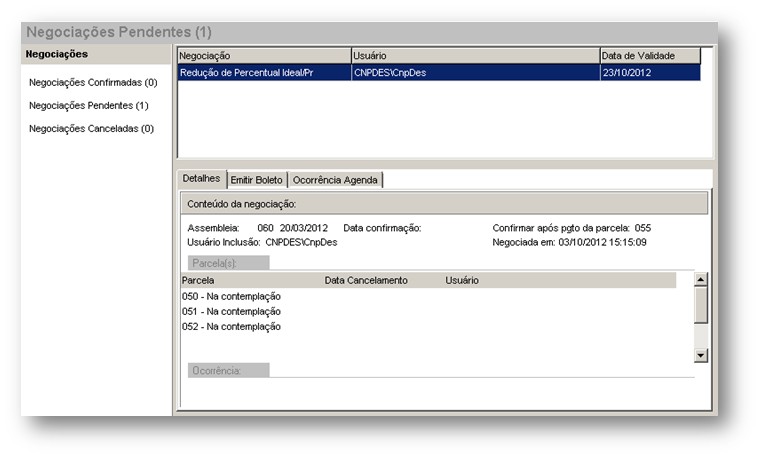Open the Emitir Boleto tab
760x458 pixels.
256,180
